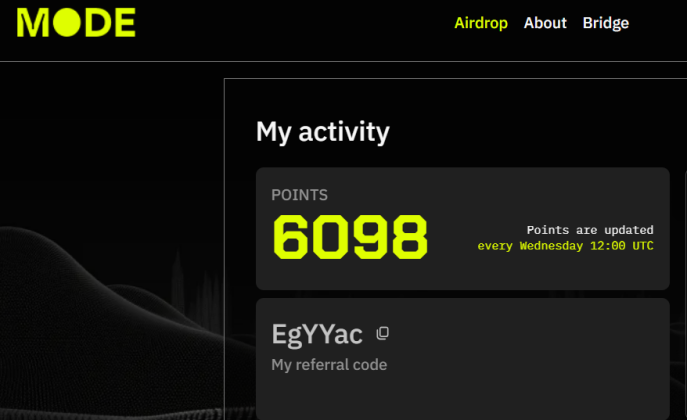Open the Airdrop tab
The image size is (687, 420).
pyautogui.click(x=481, y=23)
